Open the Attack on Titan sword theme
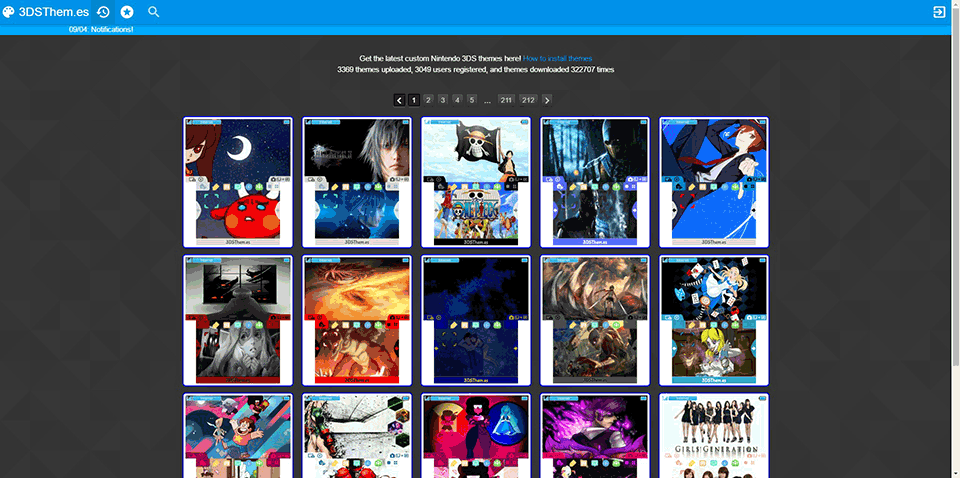The width and height of the screenshot is (960, 478). point(595,321)
